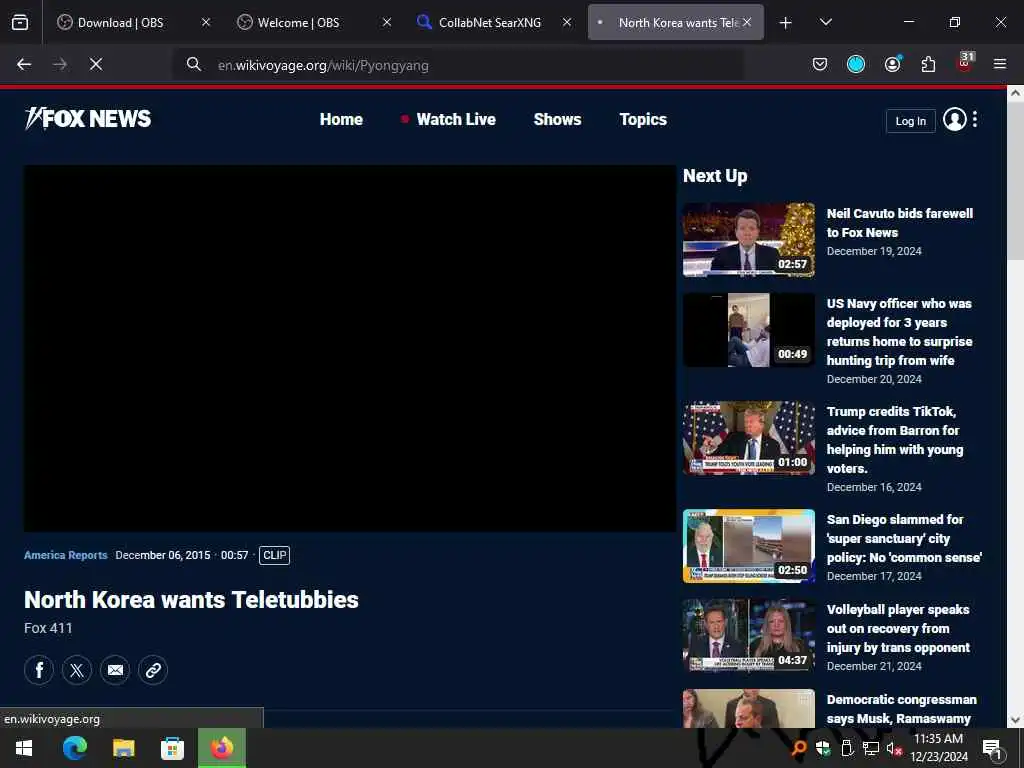Share video by email
1024x768 pixels.
pos(115,669)
